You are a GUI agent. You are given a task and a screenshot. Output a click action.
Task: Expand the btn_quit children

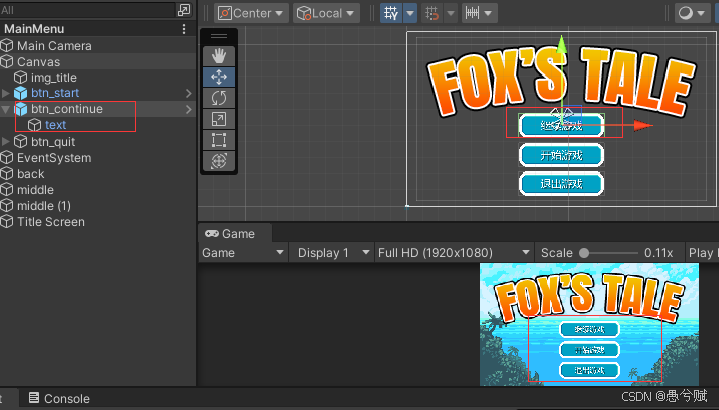6,141
